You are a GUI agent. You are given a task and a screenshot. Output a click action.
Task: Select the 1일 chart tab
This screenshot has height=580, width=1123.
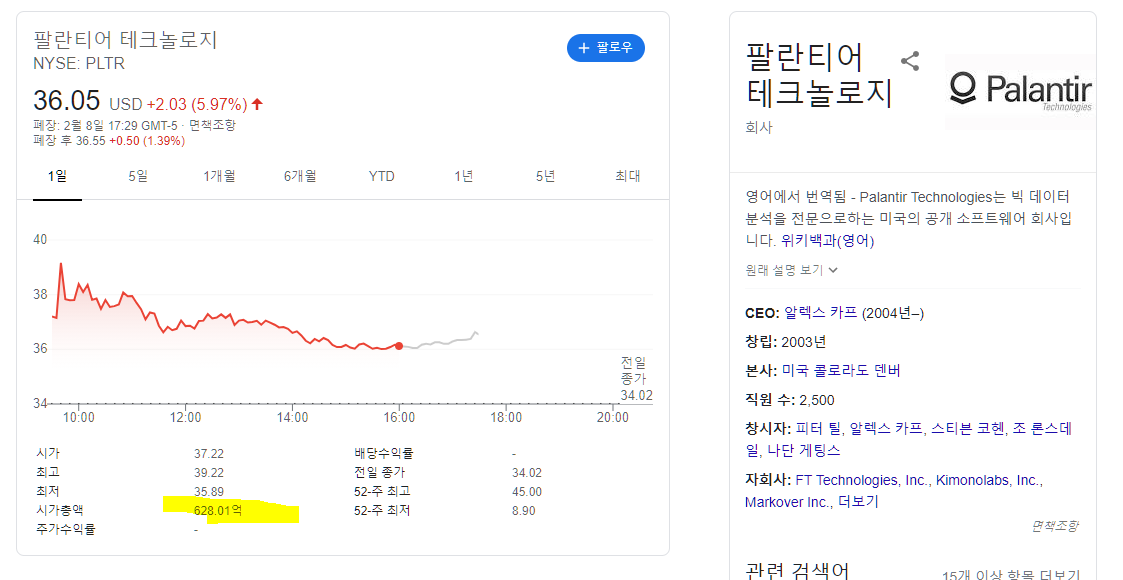click(57, 176)
